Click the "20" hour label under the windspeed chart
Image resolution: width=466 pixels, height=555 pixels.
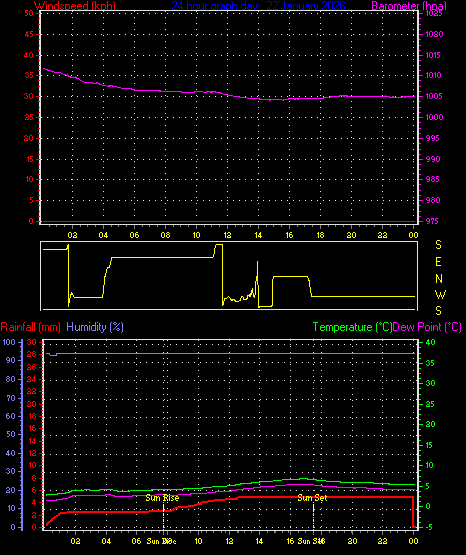351,235
